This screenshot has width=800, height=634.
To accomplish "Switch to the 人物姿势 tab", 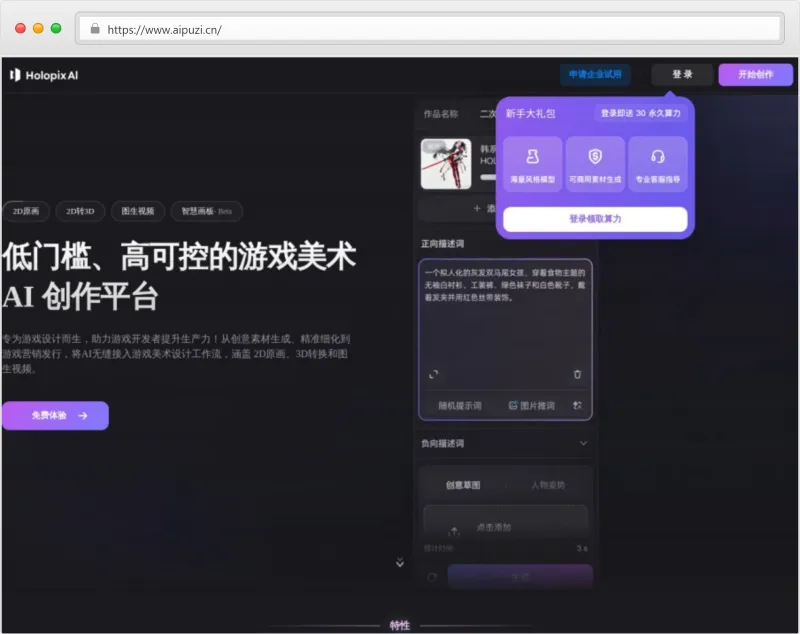I will [x=548, y=485].
